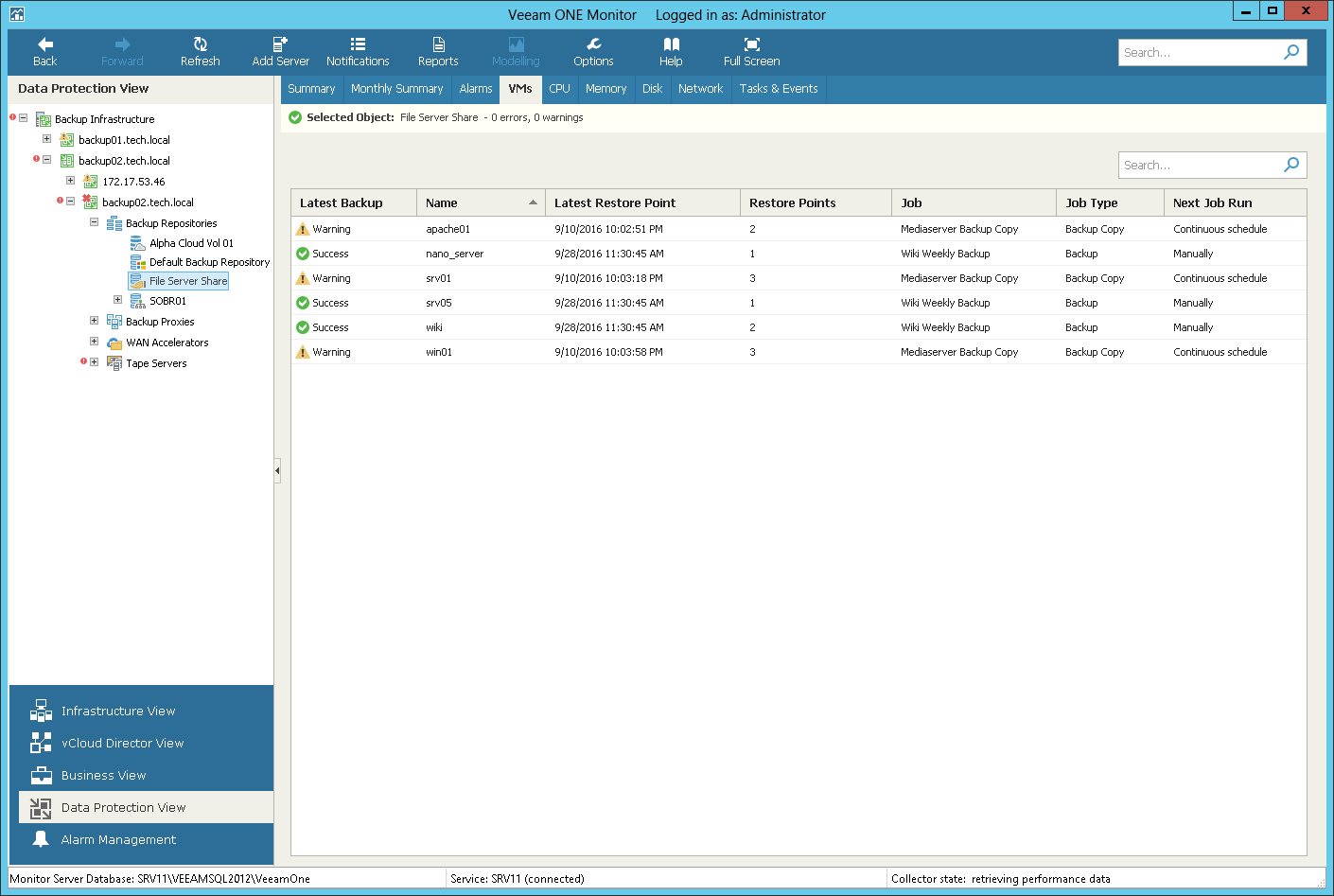
Task: Open Help documentation
Action: pyautogui.click(x=671, y=52)
